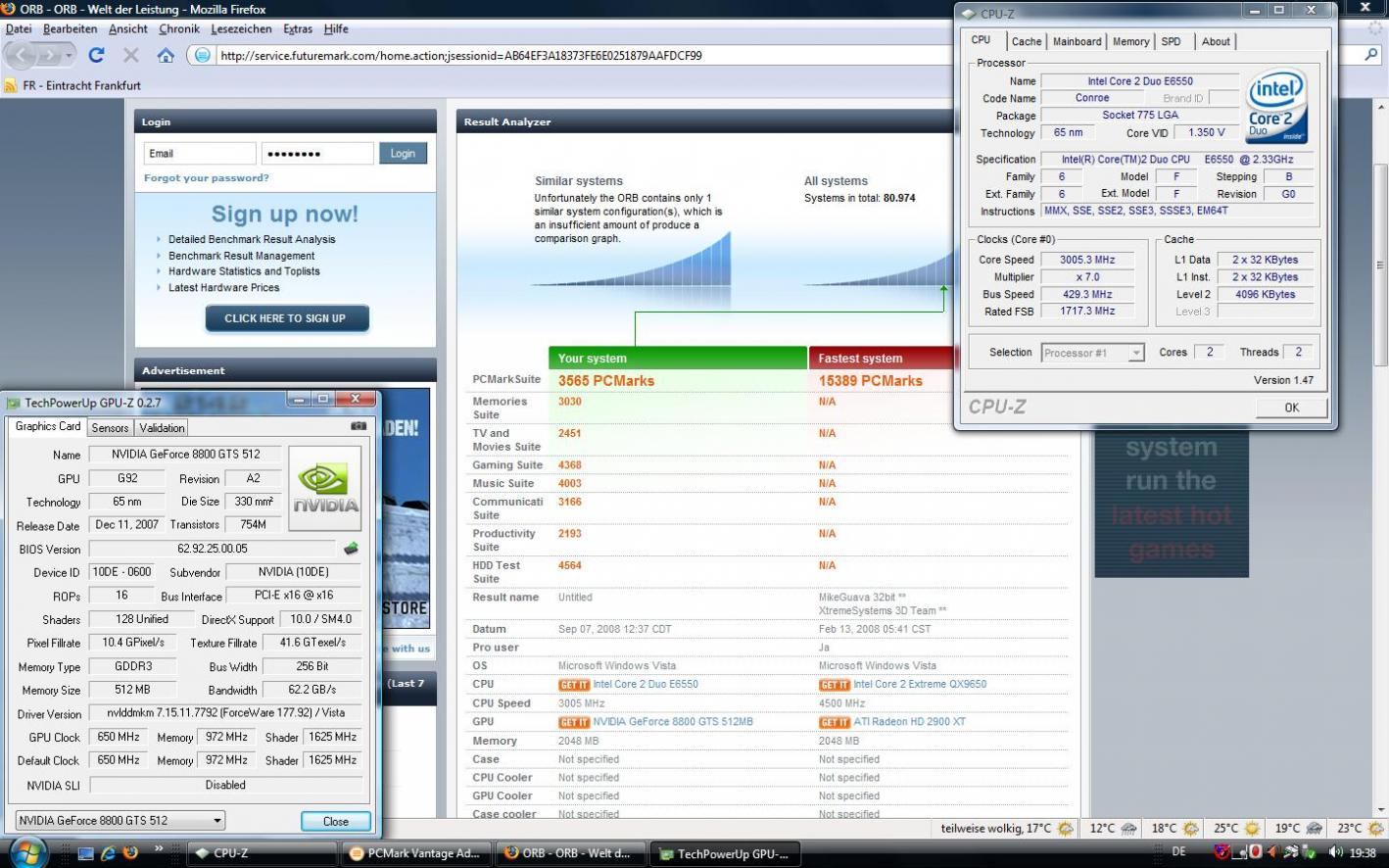
Task: Click the Intel Core 2 Duo logo
Action: click(1276, 106)
